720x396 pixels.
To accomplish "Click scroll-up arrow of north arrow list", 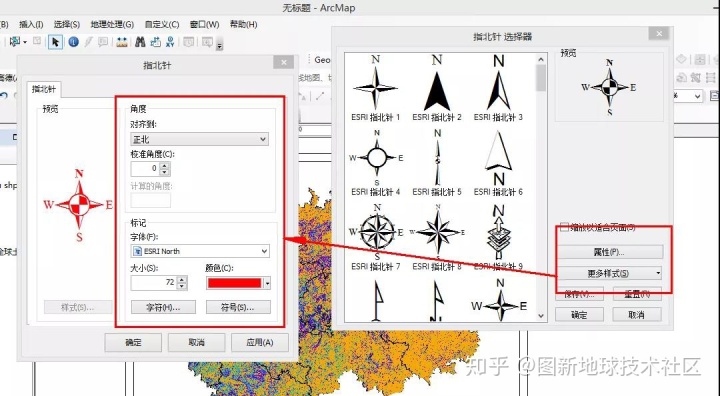I will [x=541, y=59].
